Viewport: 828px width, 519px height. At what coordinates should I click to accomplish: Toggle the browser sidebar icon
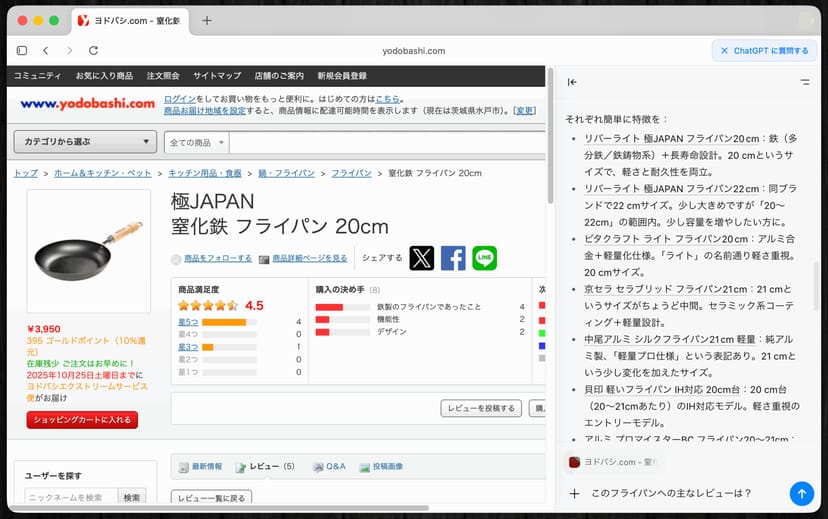22,50
